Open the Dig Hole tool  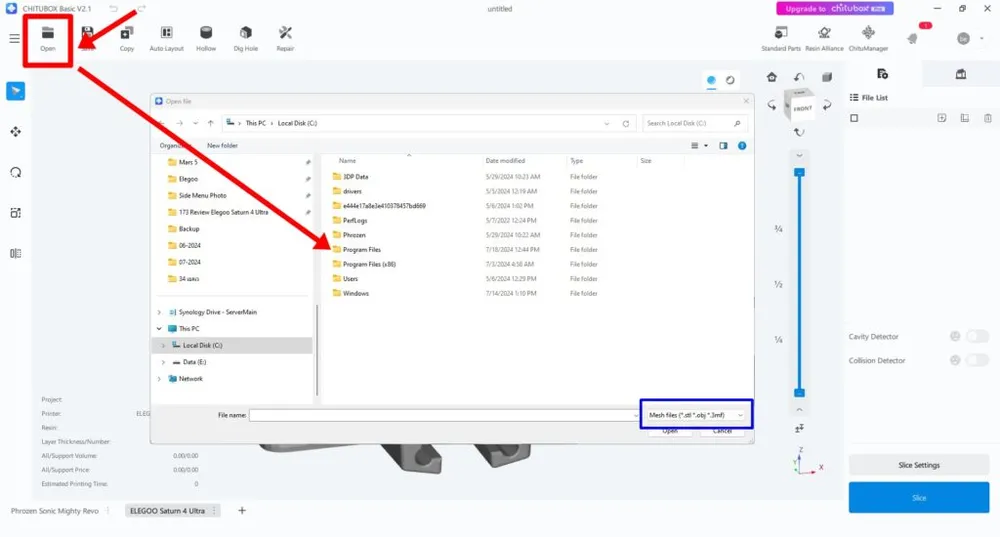coord(245,38)
